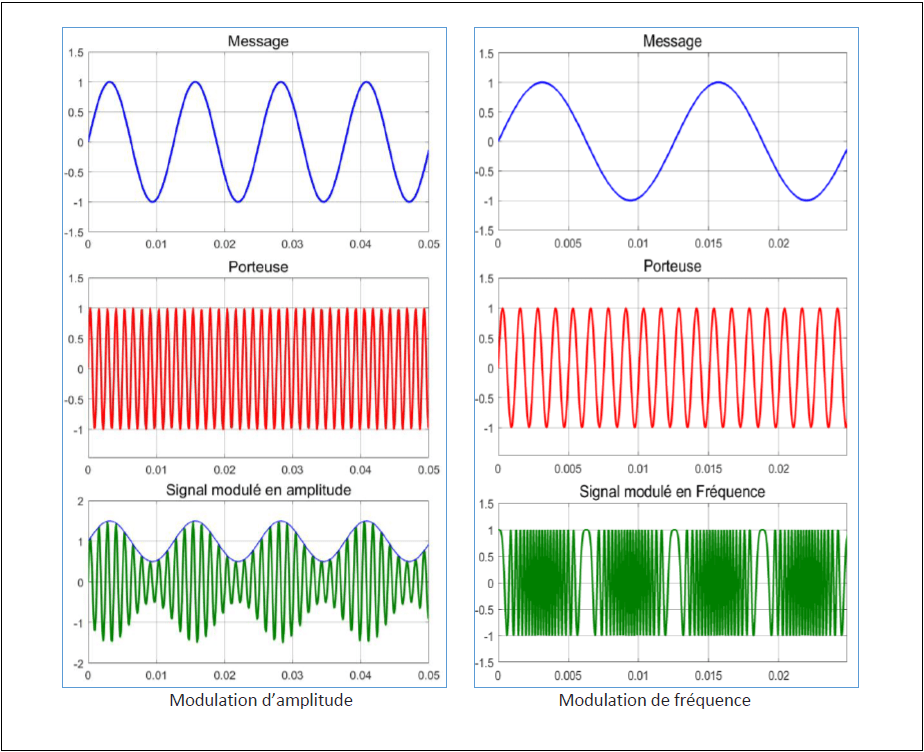Select the Porteuse title above the right carrier plot
The height and width of the screenshot is (752, 924).
tap(672, 267)
